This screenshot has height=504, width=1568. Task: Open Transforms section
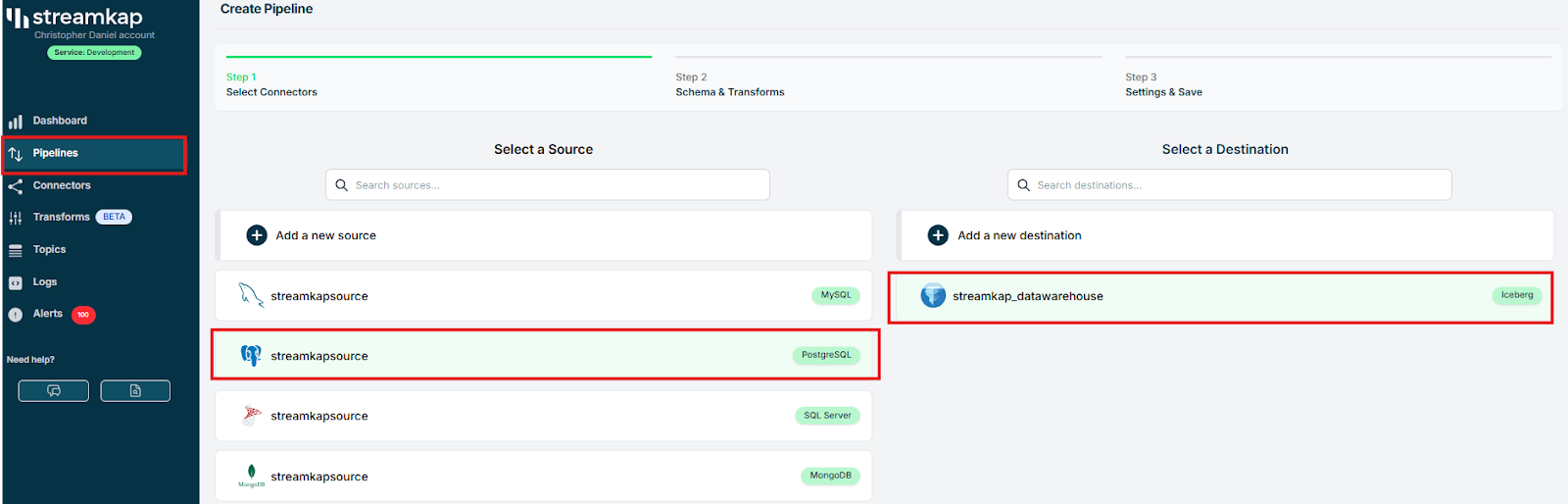tap(61, 217)
